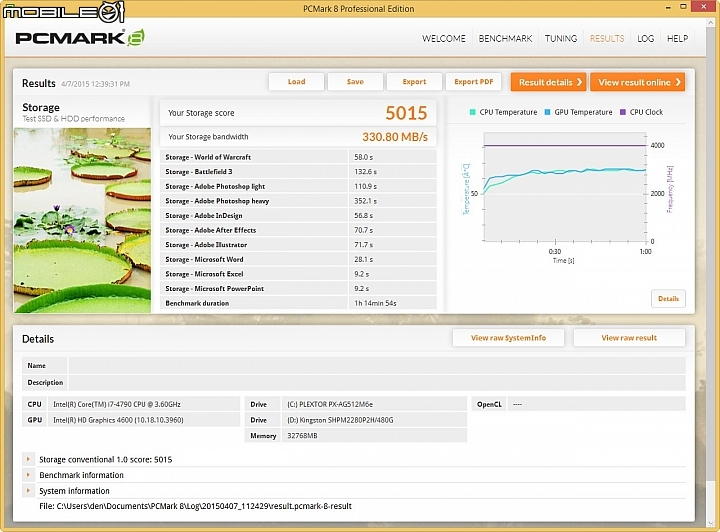Click Storage bandwidth value 330.80 MB/s
Viewport: 720px width, 532px height.
pyautogui.click(x=394, y=137)
